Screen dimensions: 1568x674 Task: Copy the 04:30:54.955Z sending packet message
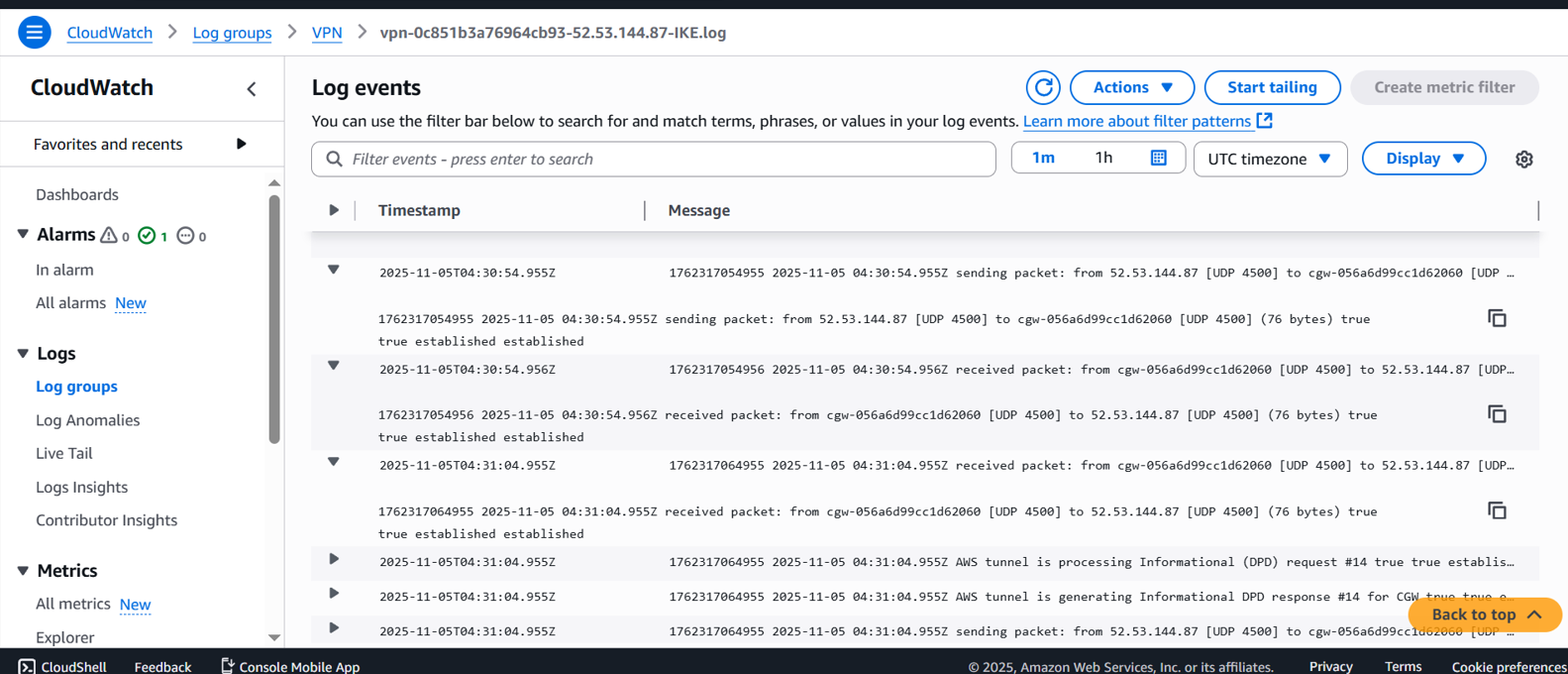coord(1497,318)
